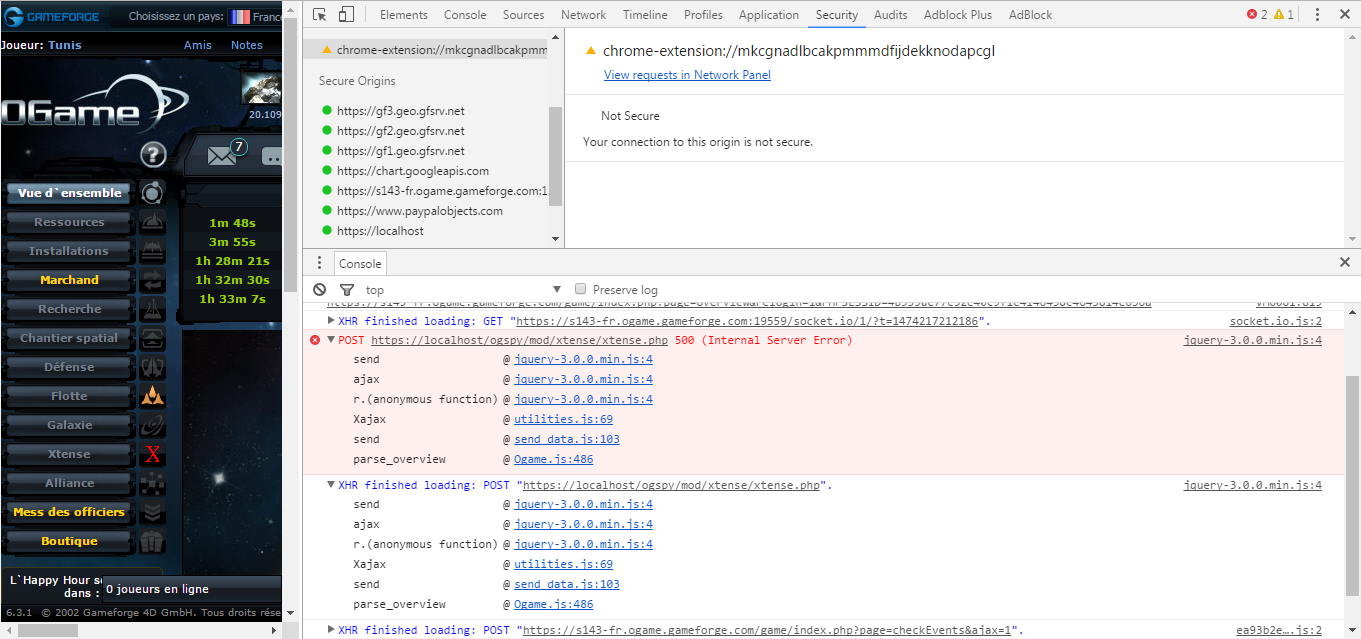The image size is (1361, 639).
Task: Open the Profiles tab
Action: click(x=703, y=15)
